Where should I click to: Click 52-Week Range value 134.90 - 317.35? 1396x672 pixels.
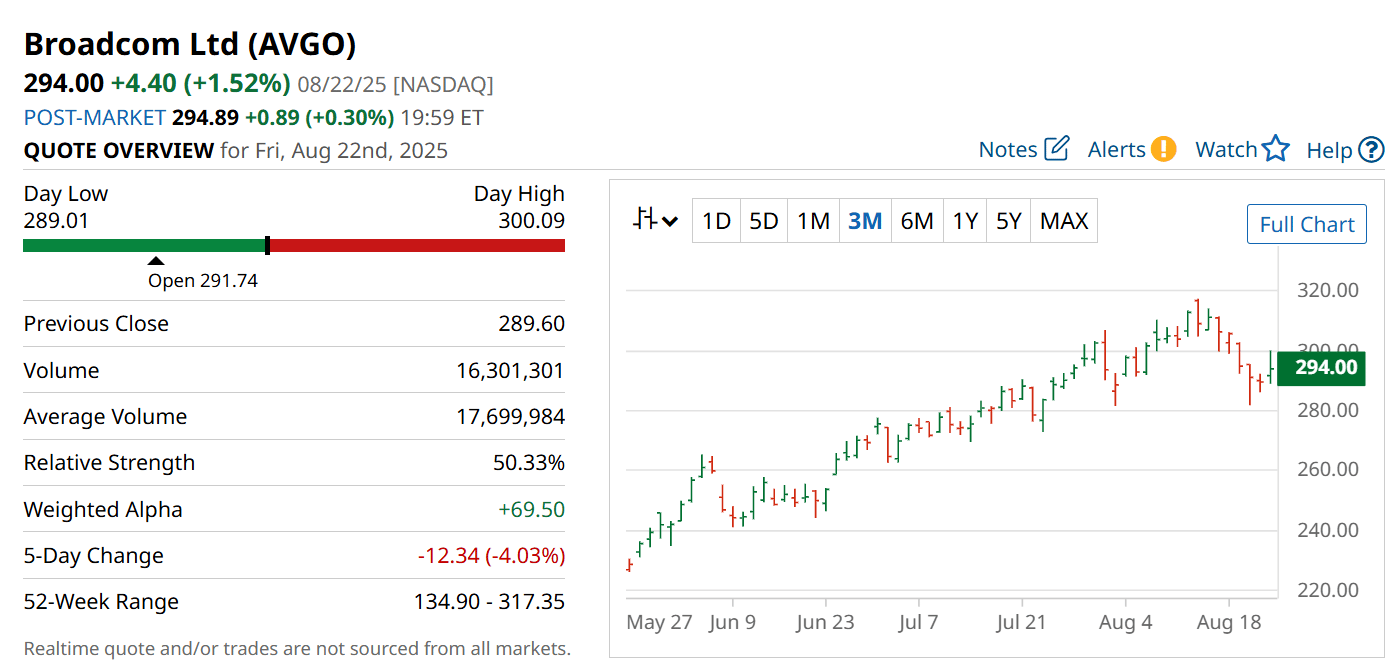click(489, 602)
